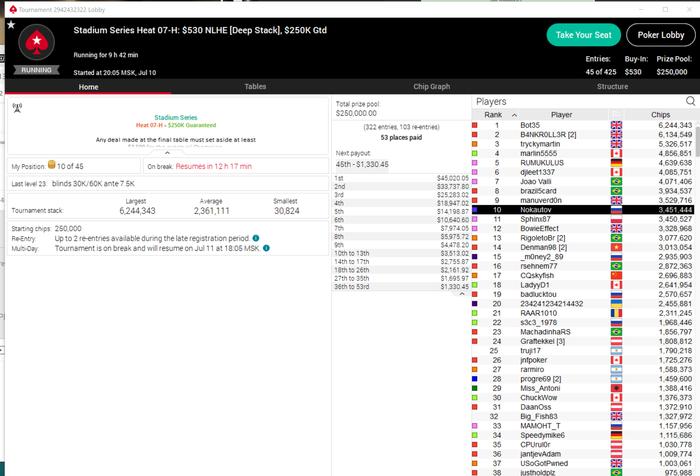700x476 pixels.
Task: Click the PokerStars icon in the title bar
Action: tap(13, 9)
